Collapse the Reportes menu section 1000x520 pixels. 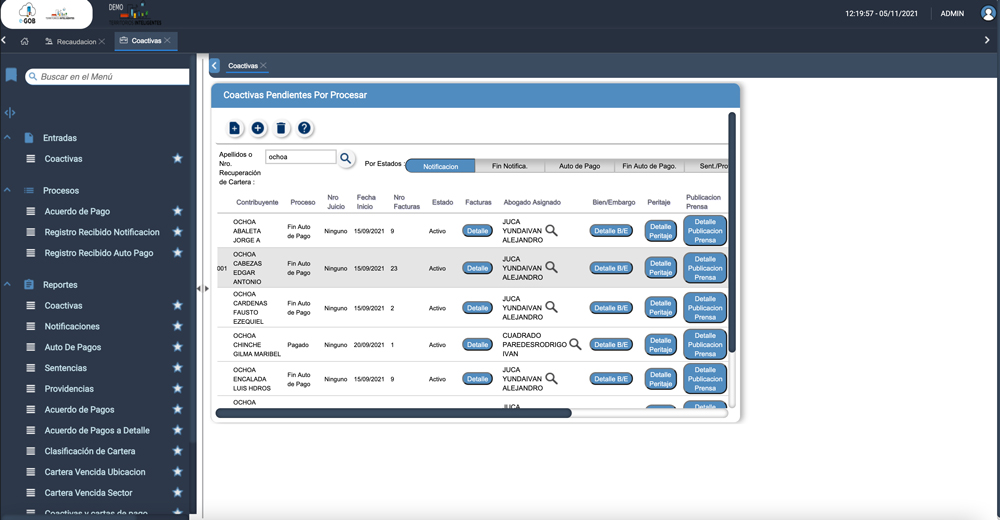tap(7, 285)
